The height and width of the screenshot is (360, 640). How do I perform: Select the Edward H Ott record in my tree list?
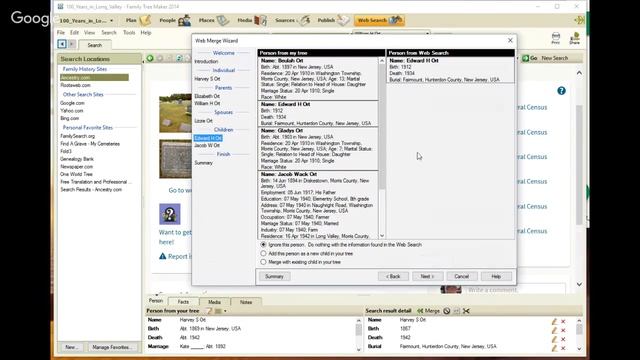[318, 113]
